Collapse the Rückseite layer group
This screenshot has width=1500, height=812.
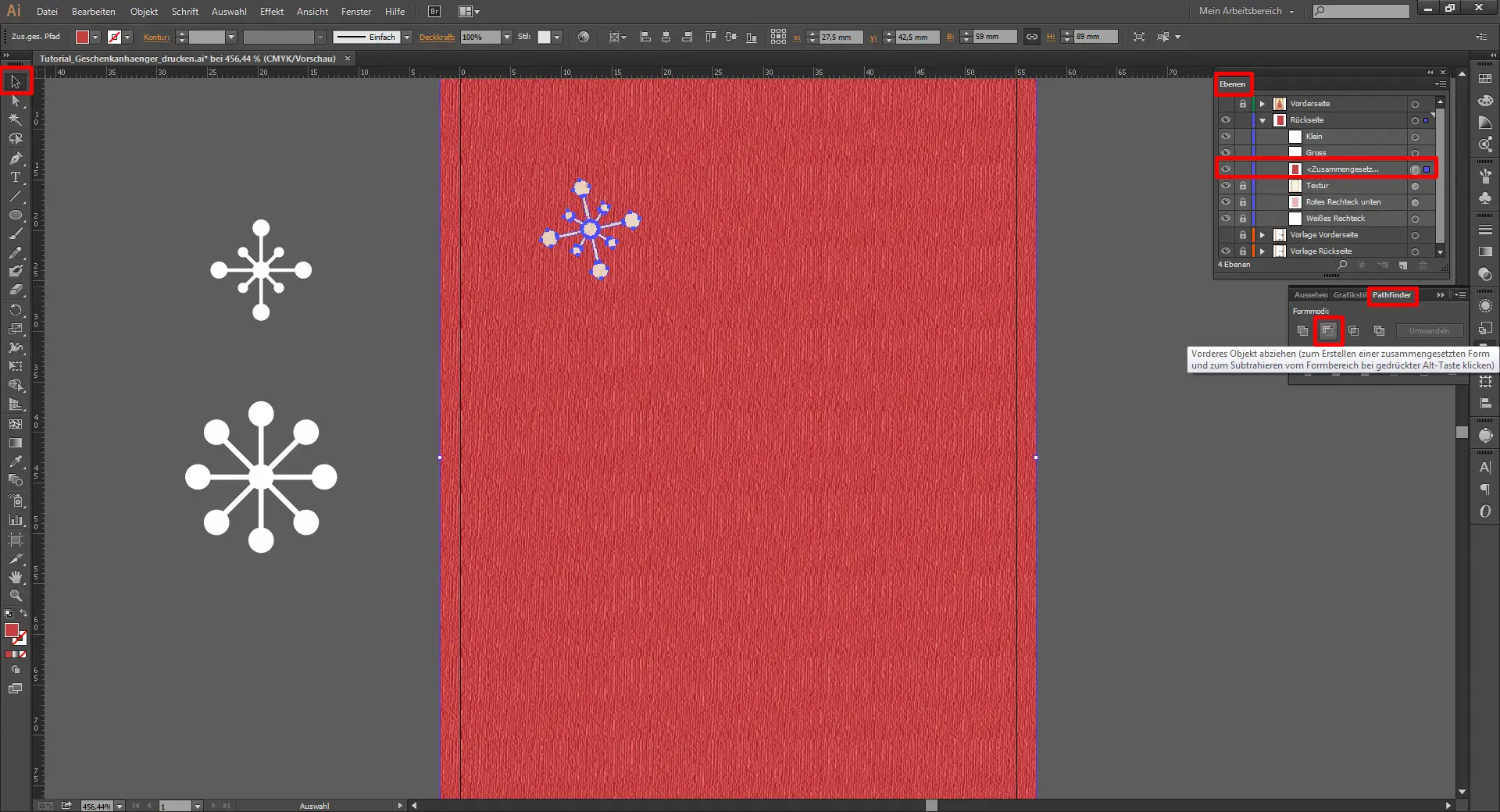[1262, 120]
